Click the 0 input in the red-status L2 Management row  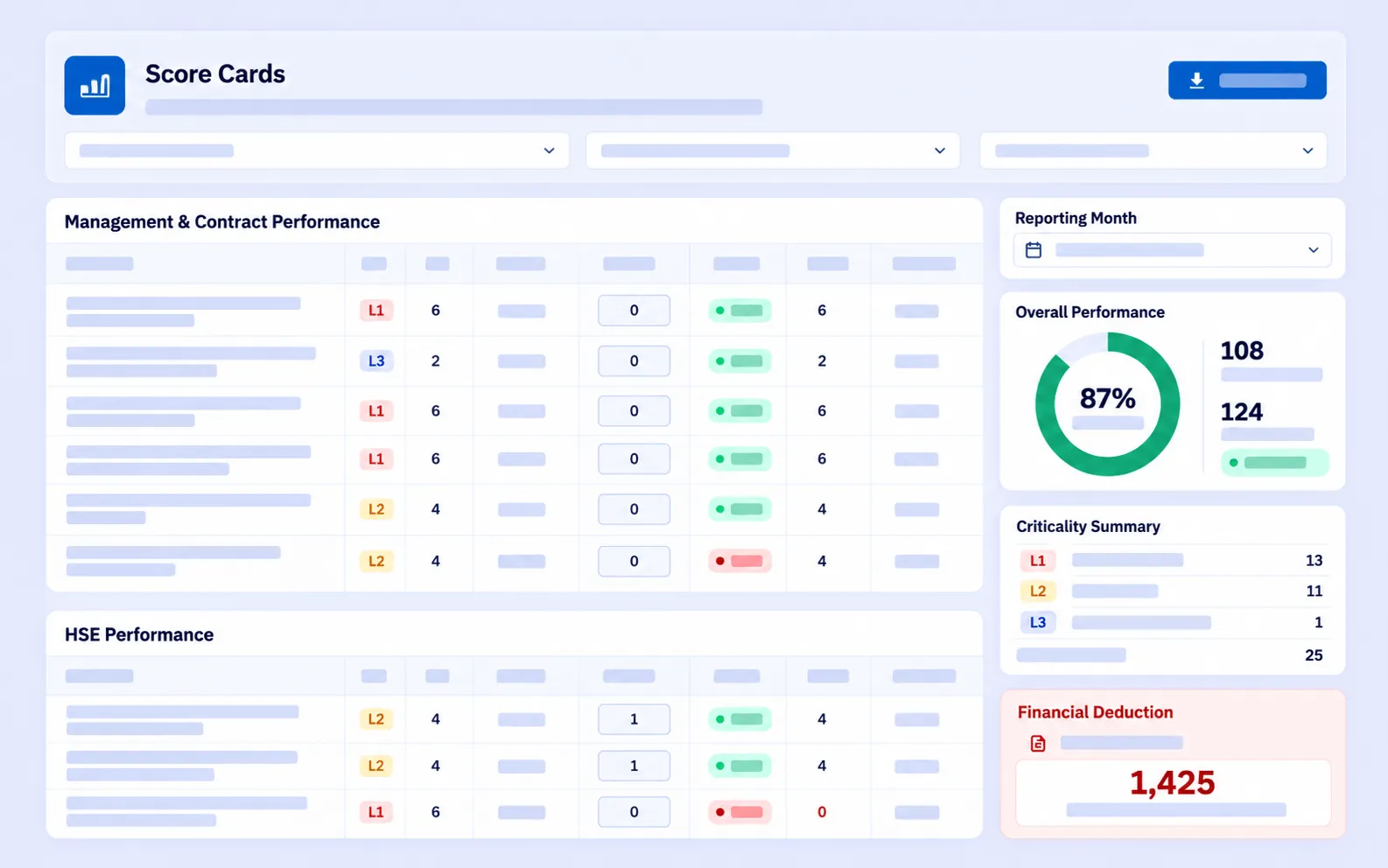tap(634, 561)
